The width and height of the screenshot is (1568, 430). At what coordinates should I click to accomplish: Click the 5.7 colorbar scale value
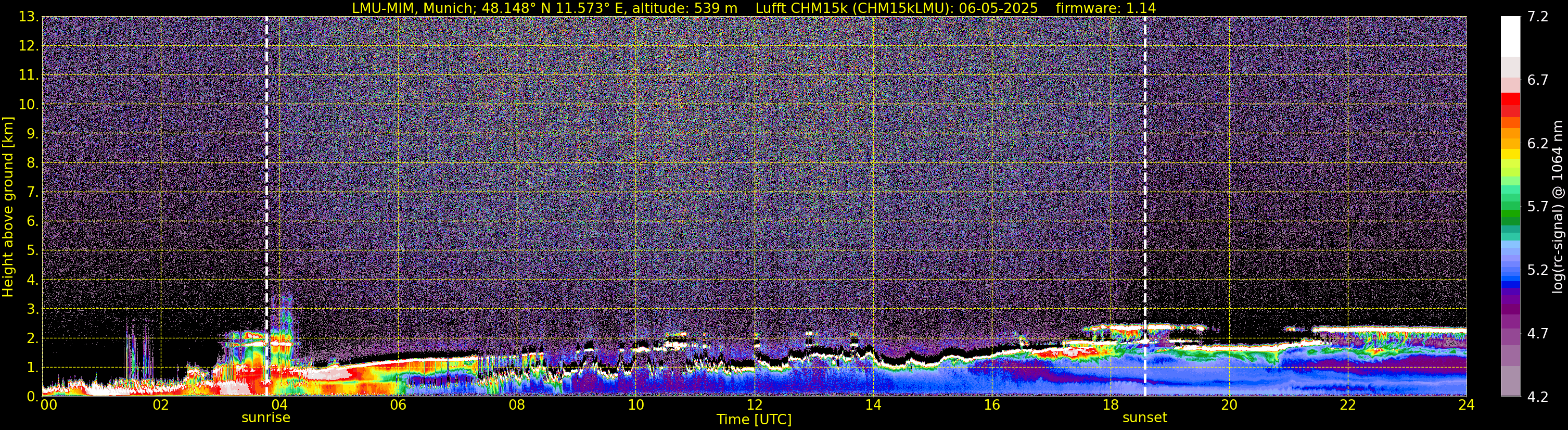(x=1538, y=207)
